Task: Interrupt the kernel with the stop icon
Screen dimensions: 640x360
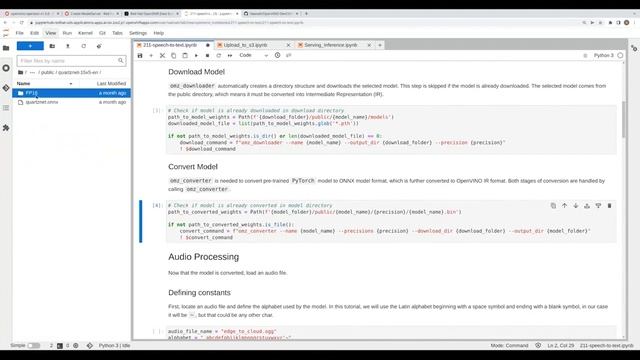Action: (x=207, y=56)
